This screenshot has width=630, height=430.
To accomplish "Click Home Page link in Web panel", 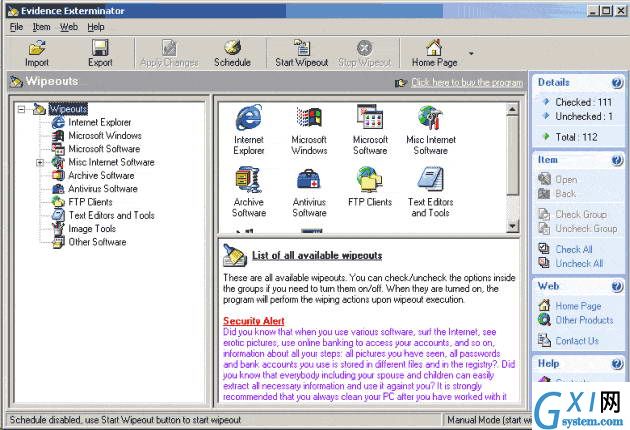I will 578,306.
